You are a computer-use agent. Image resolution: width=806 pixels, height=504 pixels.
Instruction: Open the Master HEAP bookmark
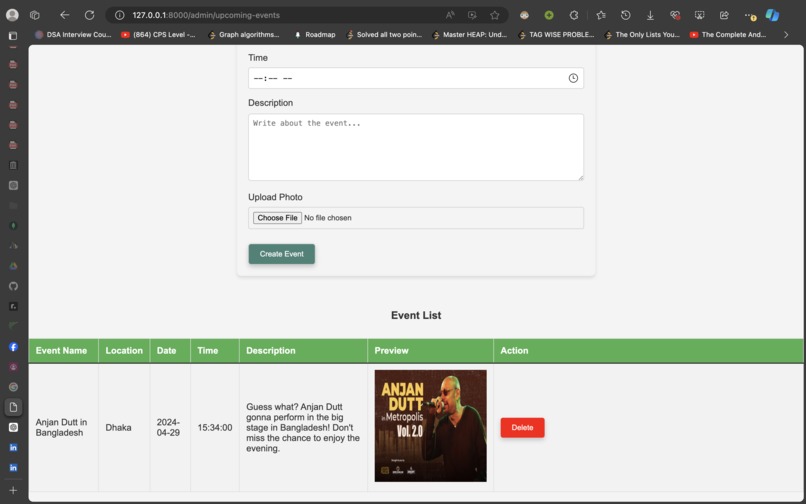pyautogui.click(x=470, y=34)
